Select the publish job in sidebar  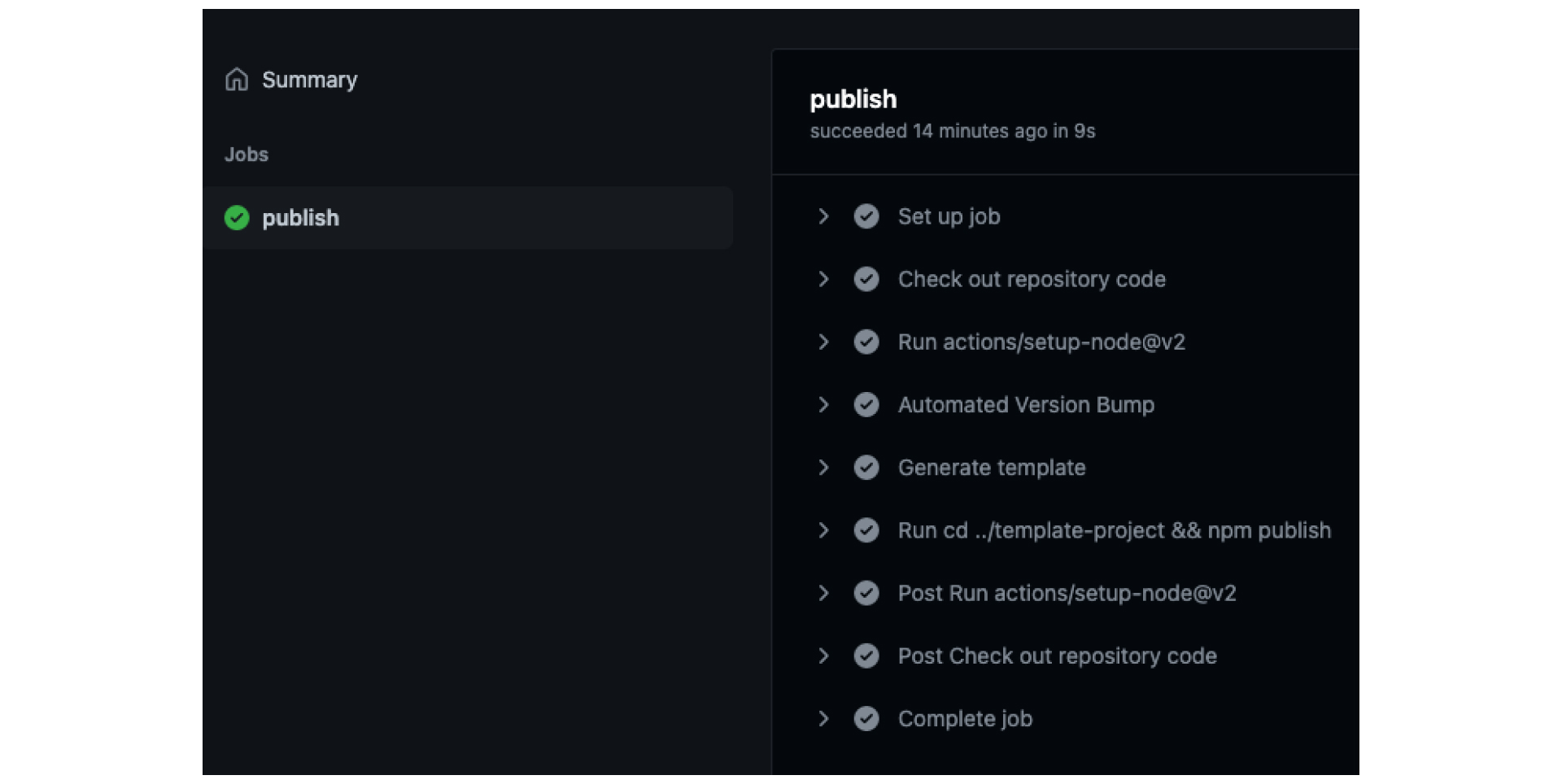(x=468, y=218)
